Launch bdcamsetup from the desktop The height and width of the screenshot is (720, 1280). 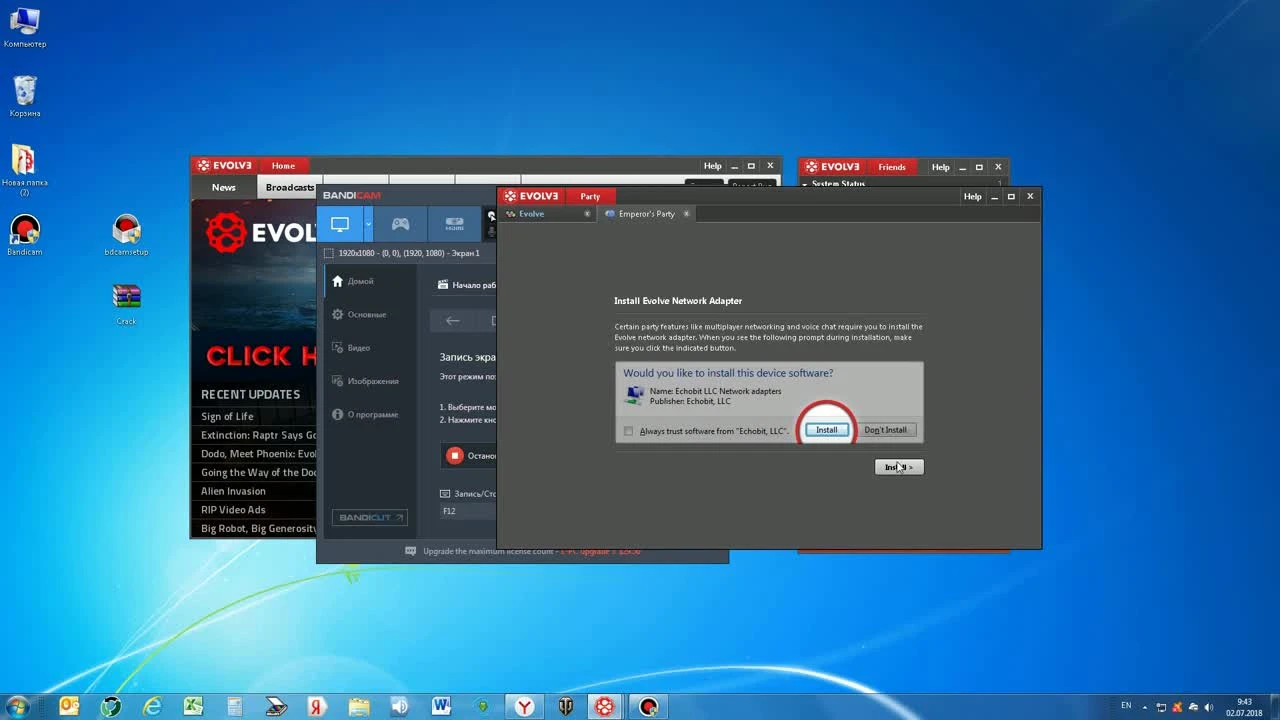126,230
